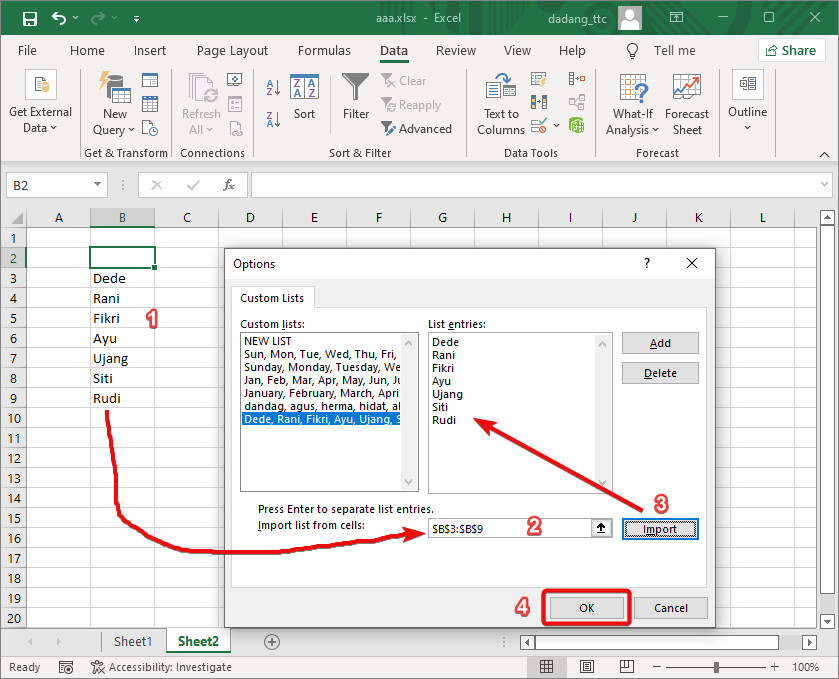Switch to the Formulas ribbon tab

tap(324, 50)
